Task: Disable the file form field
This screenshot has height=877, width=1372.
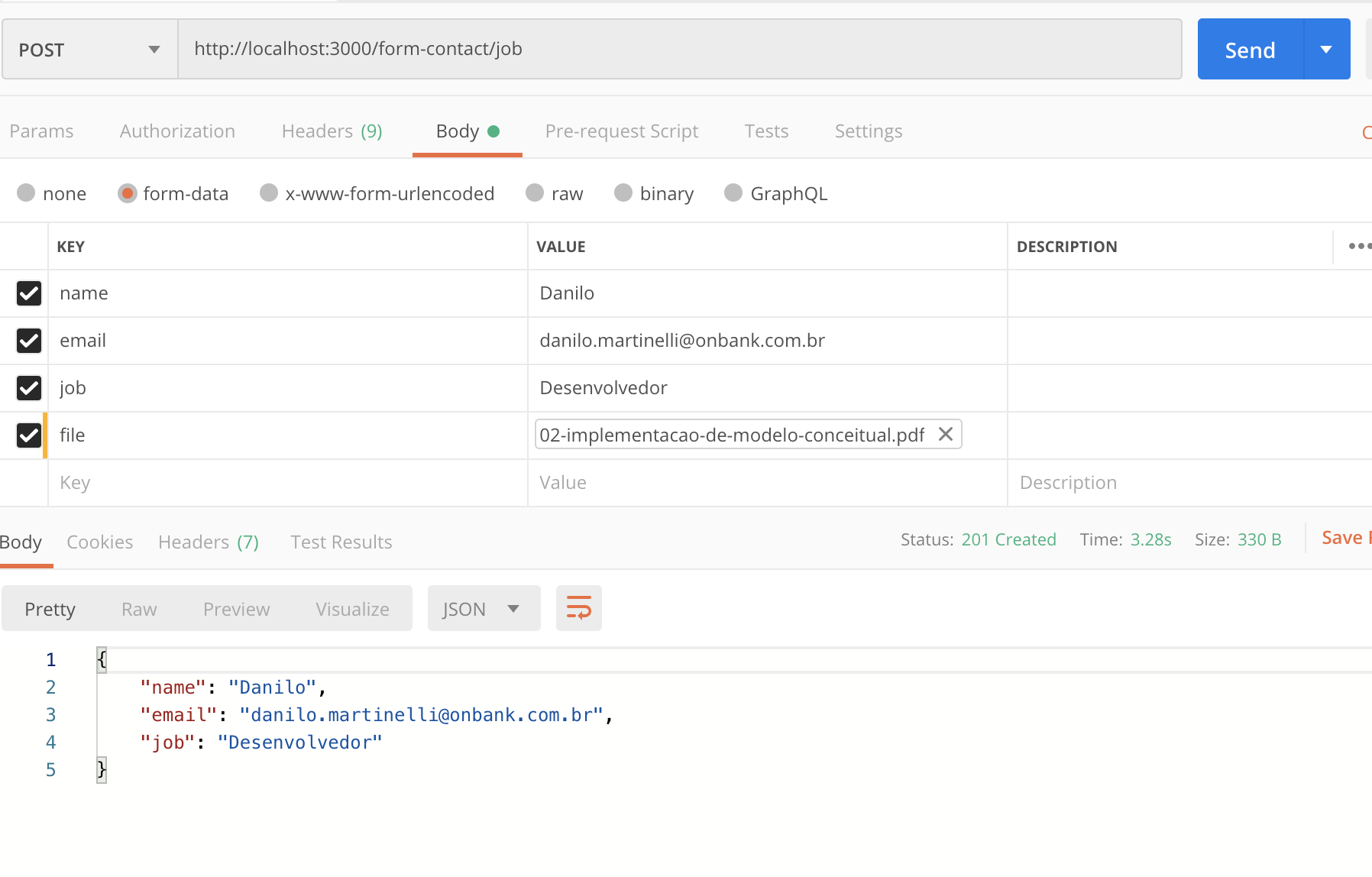Action: 28,435
